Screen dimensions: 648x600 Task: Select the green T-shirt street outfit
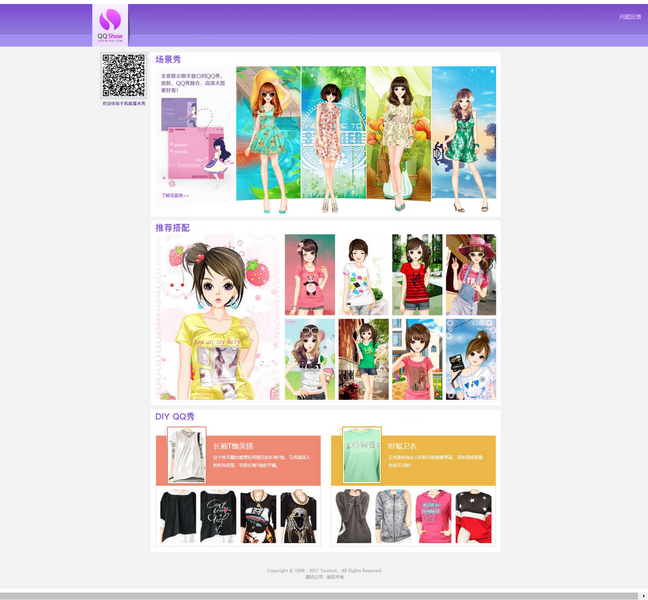tap(363, 359)
